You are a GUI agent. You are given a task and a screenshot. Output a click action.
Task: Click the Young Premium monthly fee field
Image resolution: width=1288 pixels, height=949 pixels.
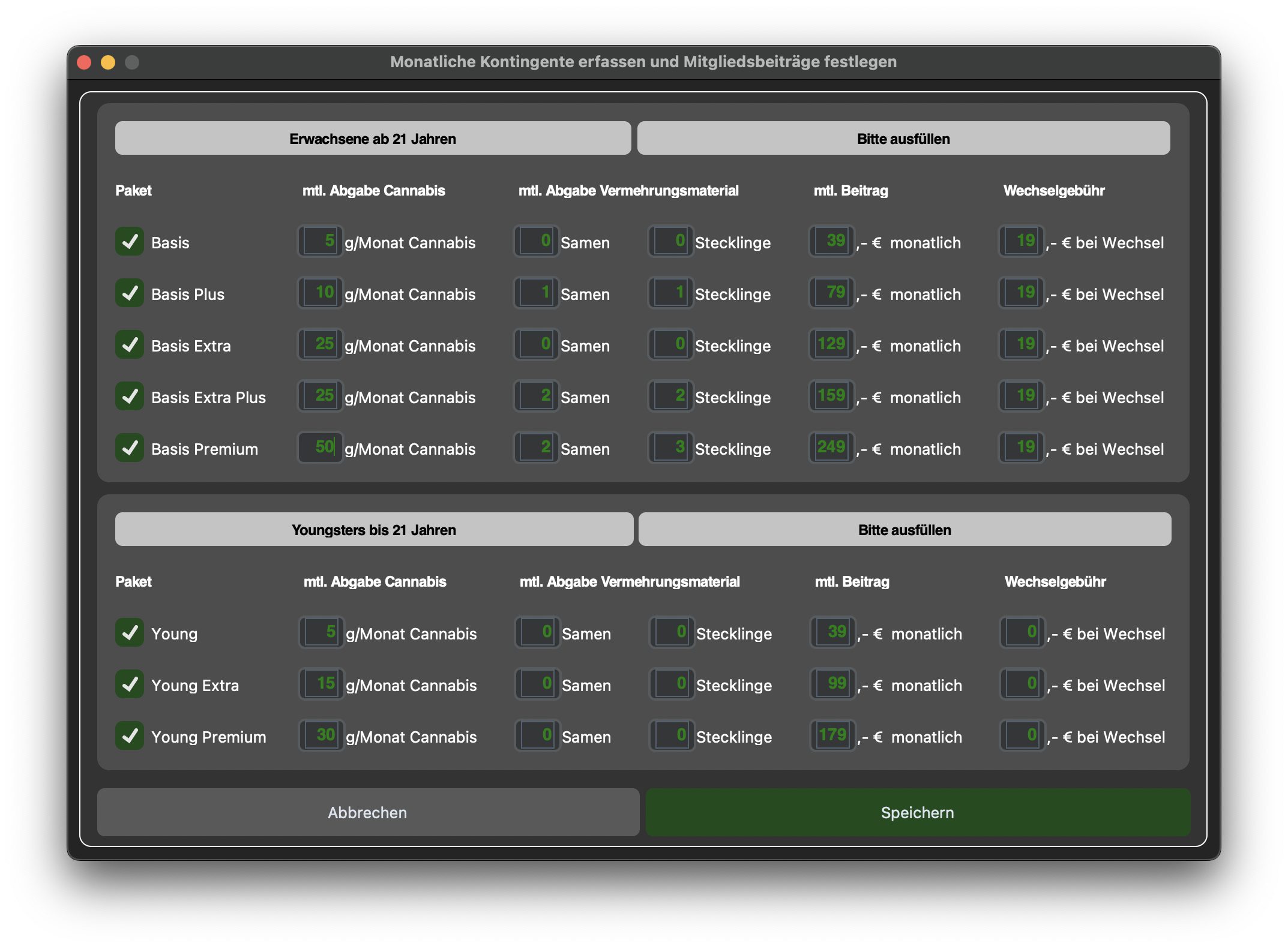coord(833,735)
